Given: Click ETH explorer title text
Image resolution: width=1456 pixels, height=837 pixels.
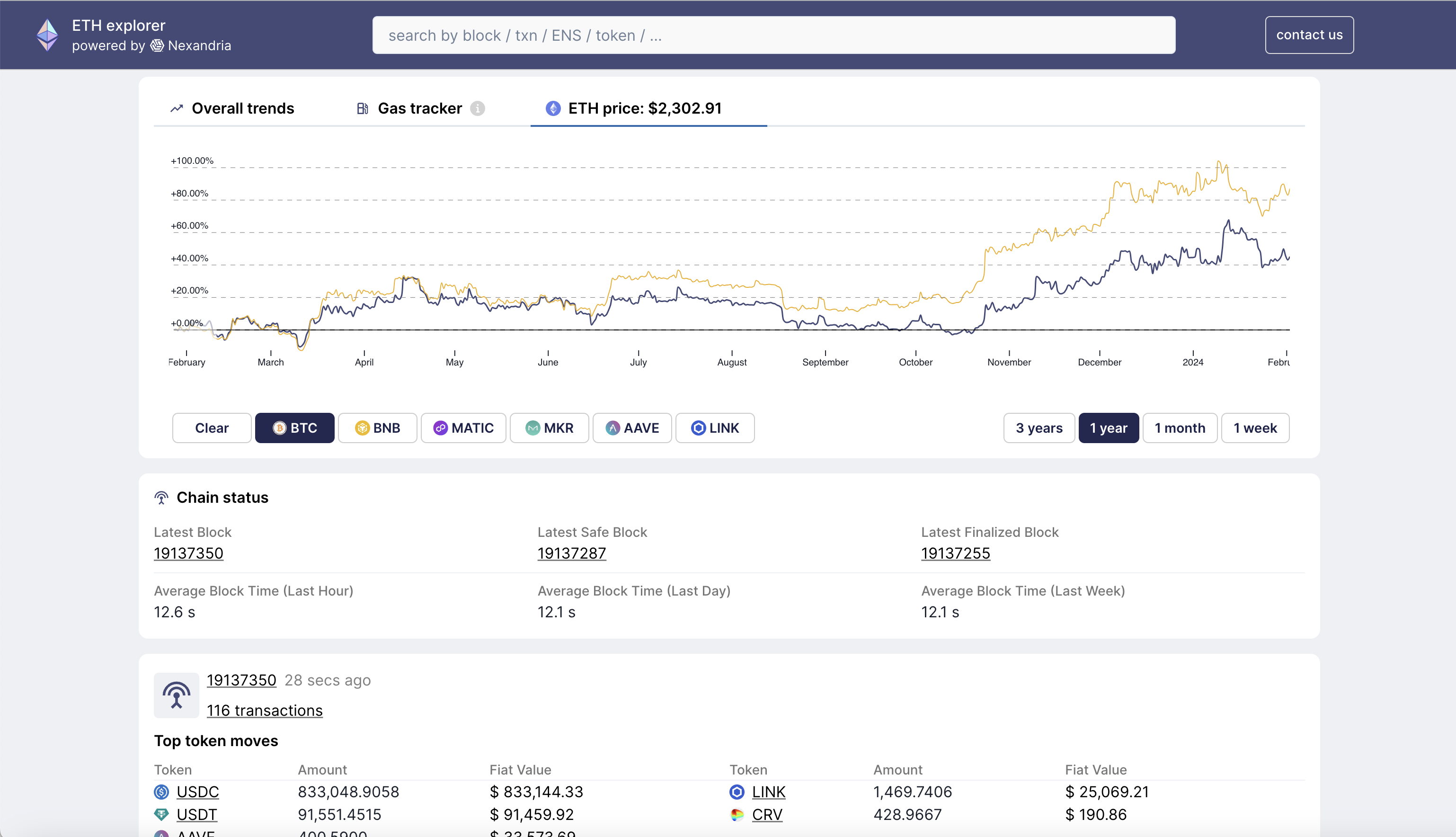Looking at the screenshot, I should click(x=118, y=25).
